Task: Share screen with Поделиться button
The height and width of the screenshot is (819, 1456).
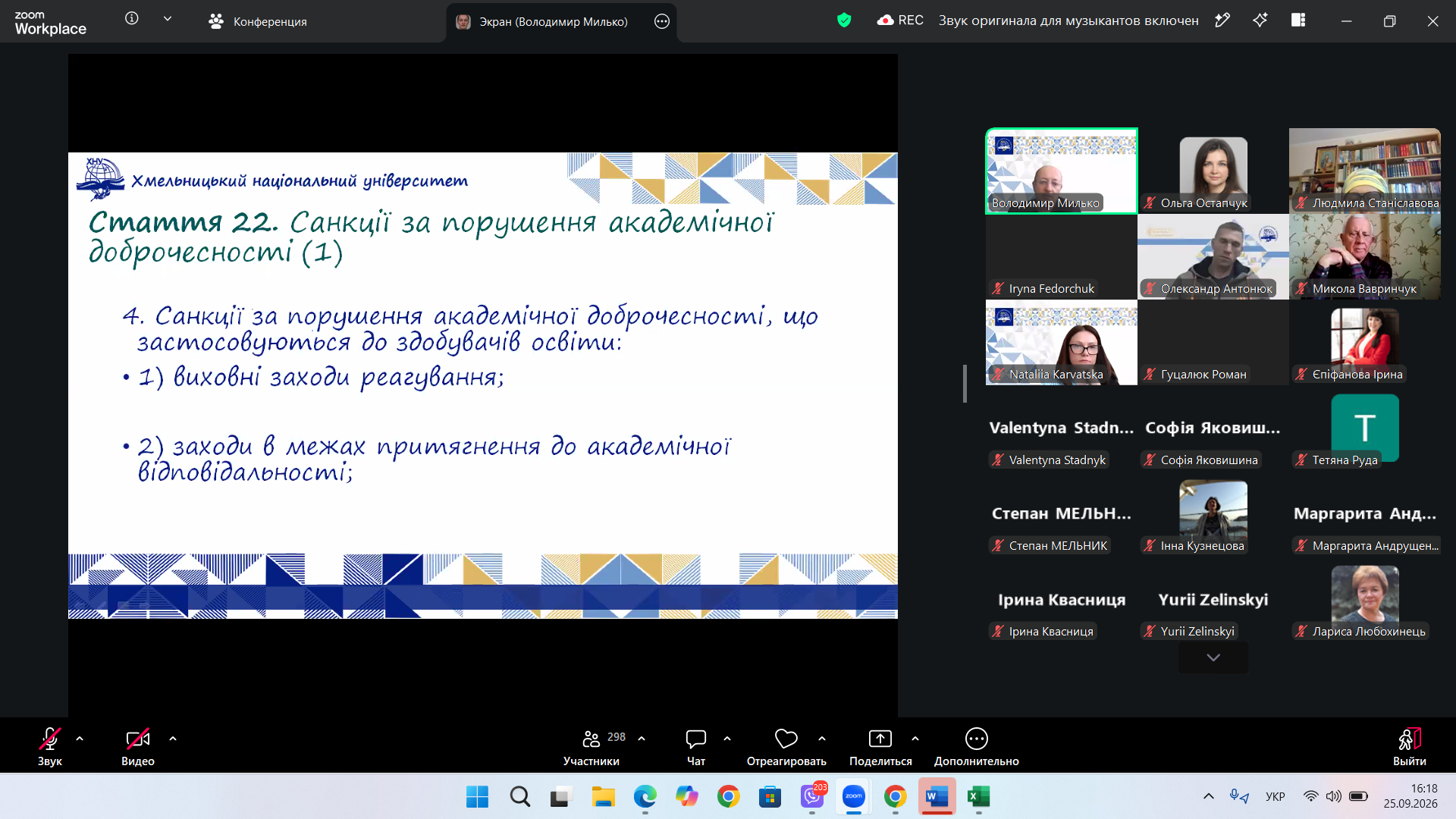Action: [880, 748]
